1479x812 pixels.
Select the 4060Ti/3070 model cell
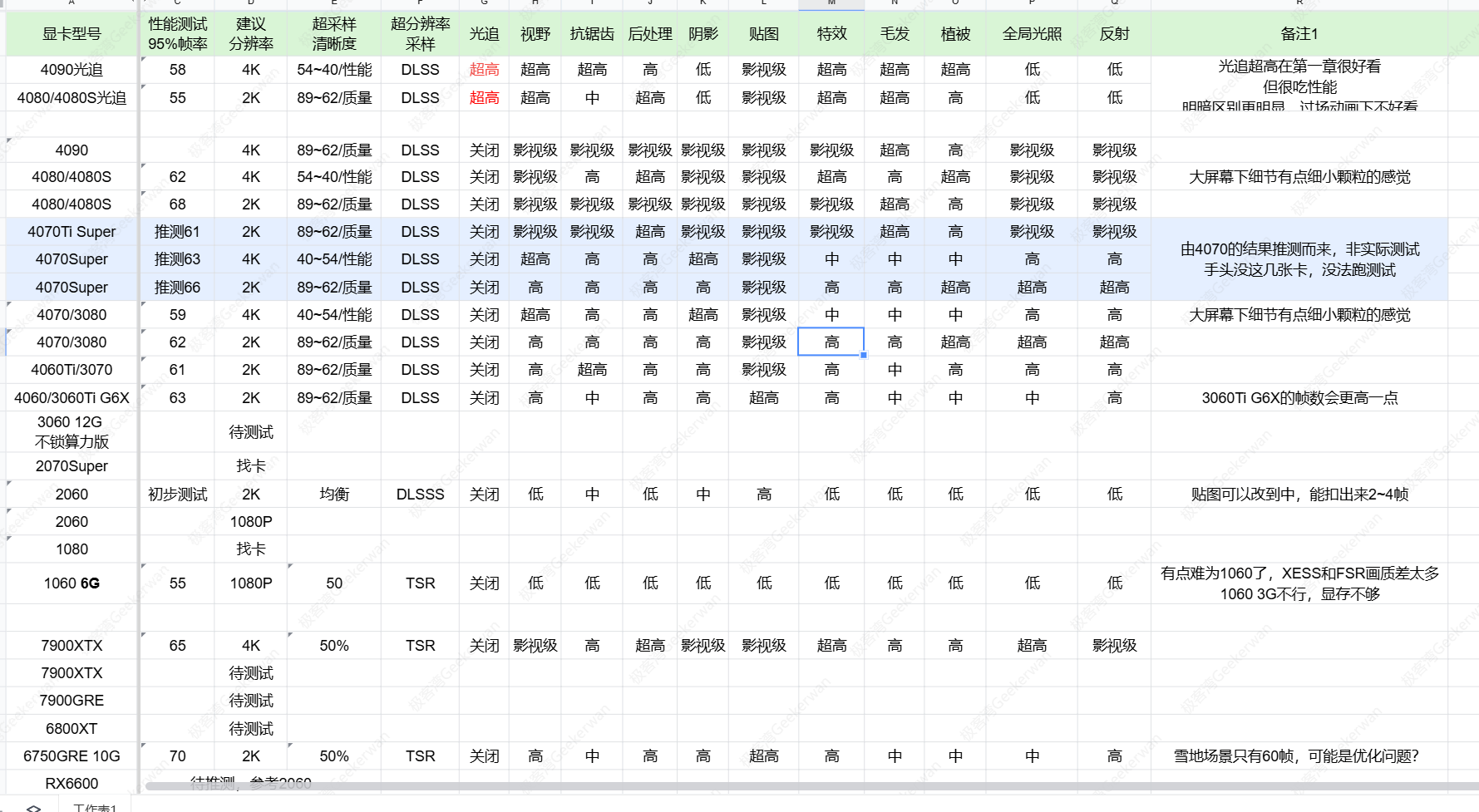coord(71,370)
